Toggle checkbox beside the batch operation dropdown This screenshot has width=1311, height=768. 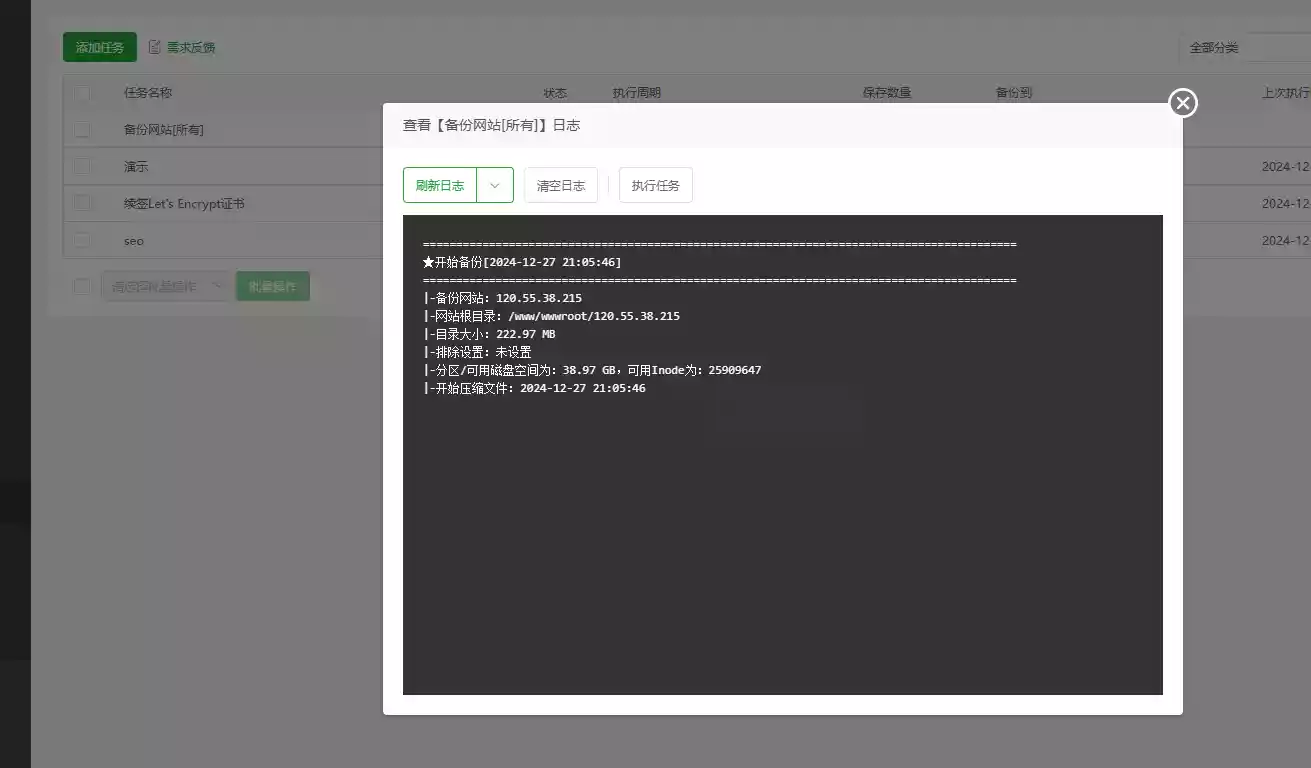[82, 287]
